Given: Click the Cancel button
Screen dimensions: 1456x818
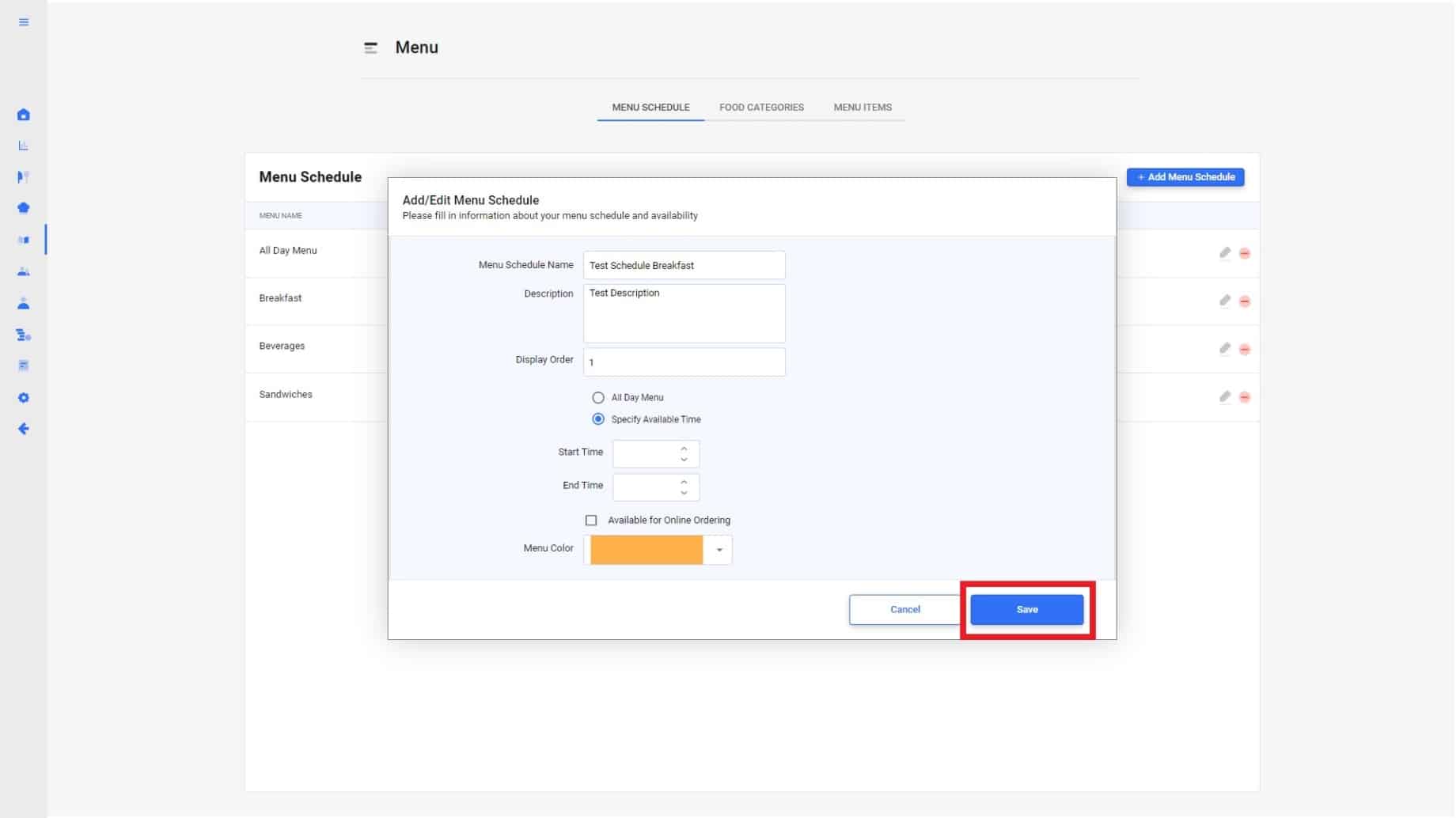Looking at the screenshot, I should pyautogui.click(x=905, y=610).
